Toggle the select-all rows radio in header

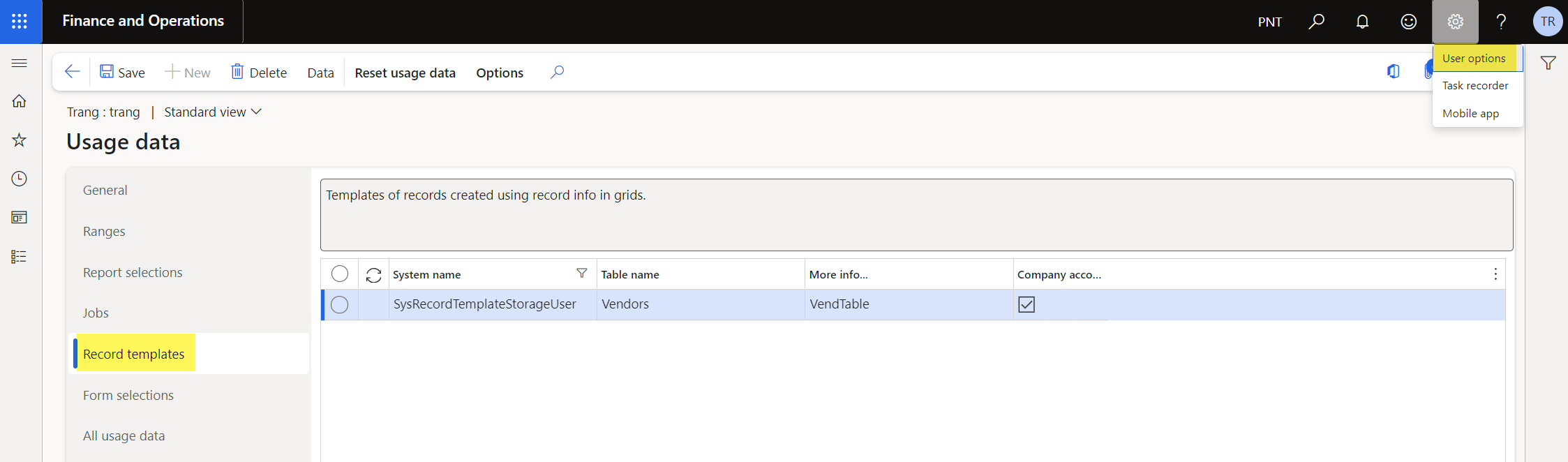point(340,274)
